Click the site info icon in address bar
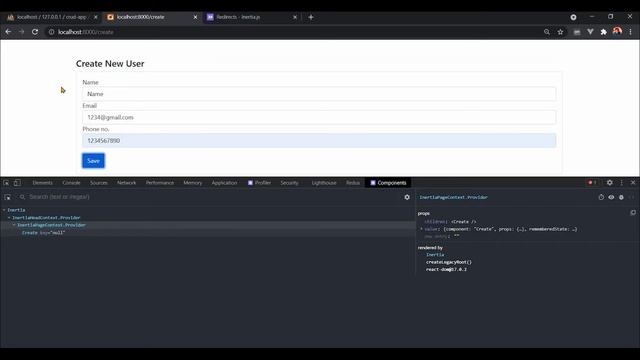The width and height of the screenshot is (640, 360). [51, 32]
